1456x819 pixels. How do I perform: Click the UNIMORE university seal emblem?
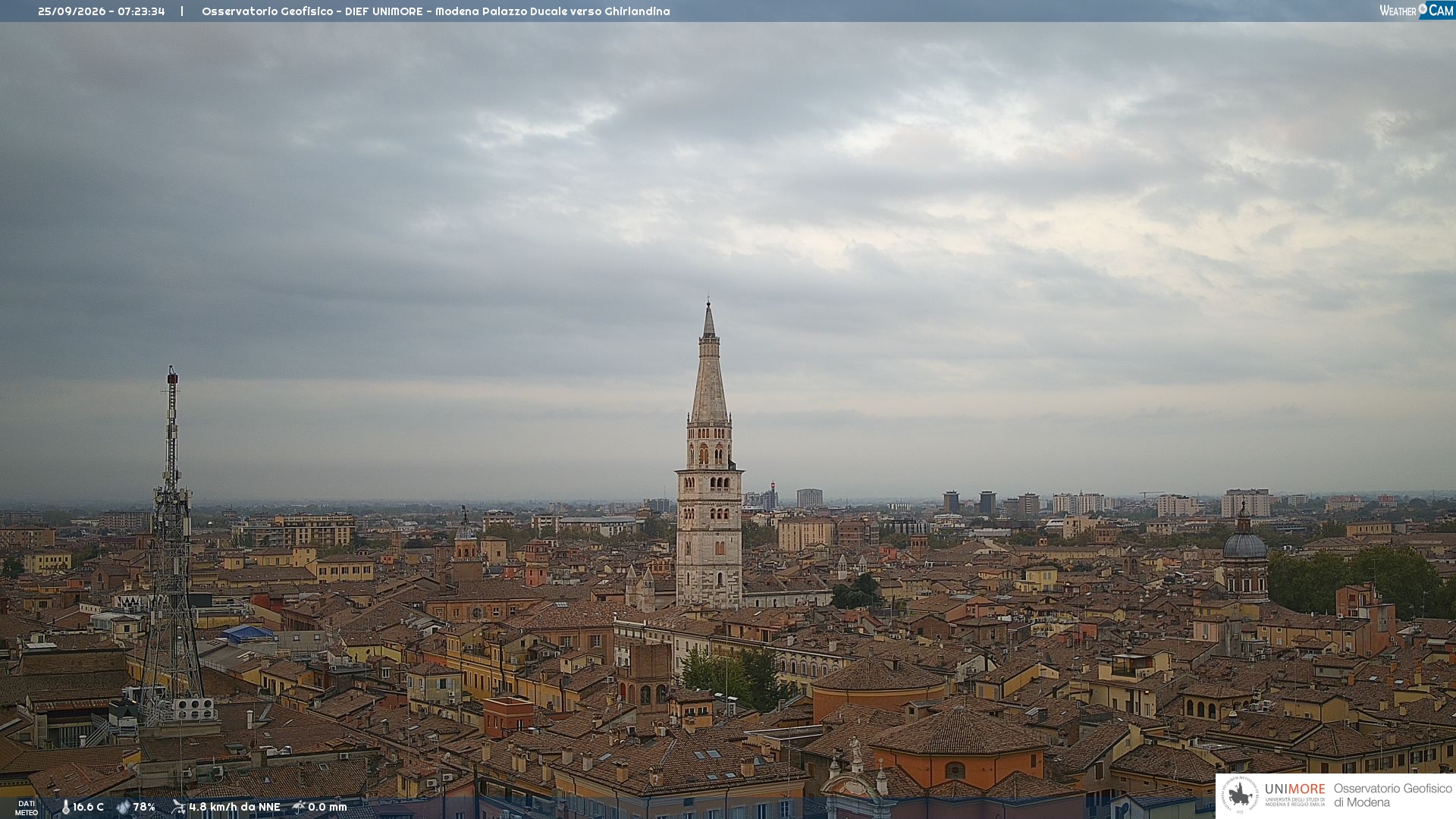(1240, 795)
